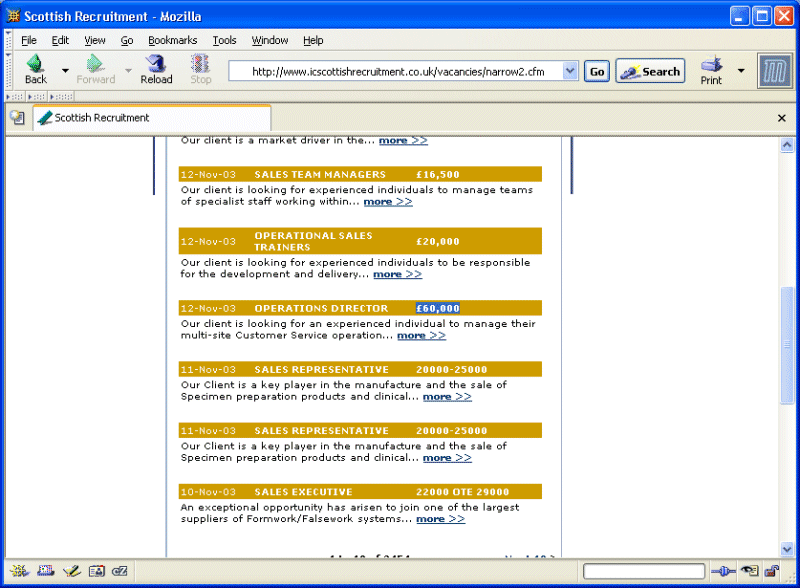Open a new tab with tab-bar icon
Screen dimensions: 800x588
point(17,118)
